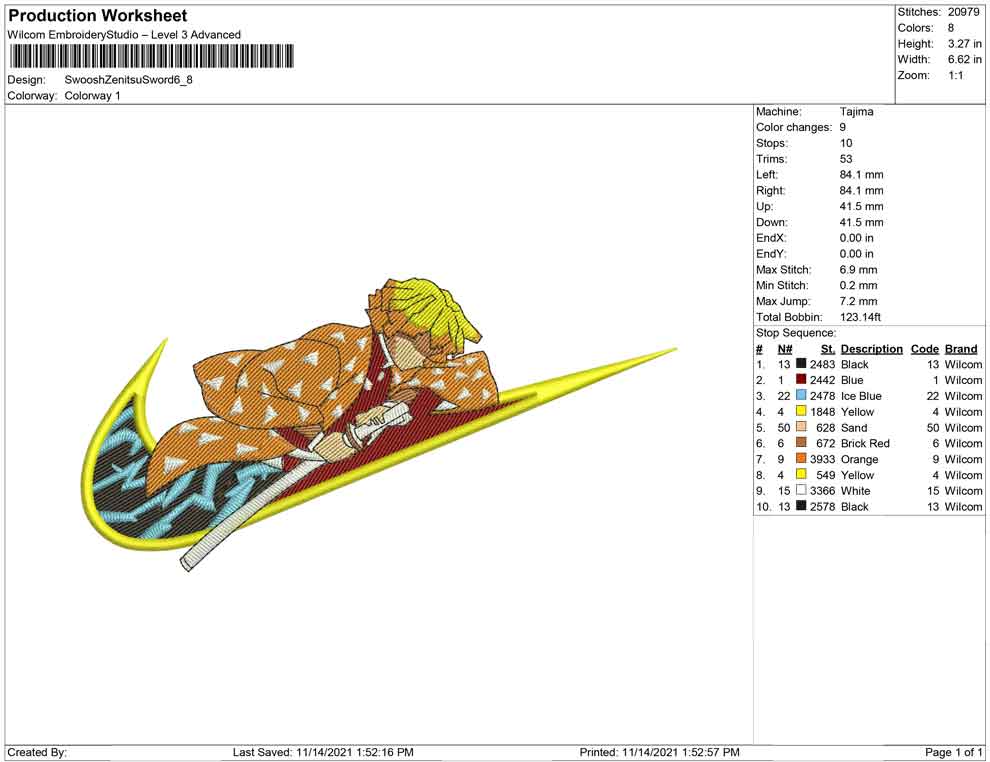Click the black swatch of stop 1

coord(801,364)
